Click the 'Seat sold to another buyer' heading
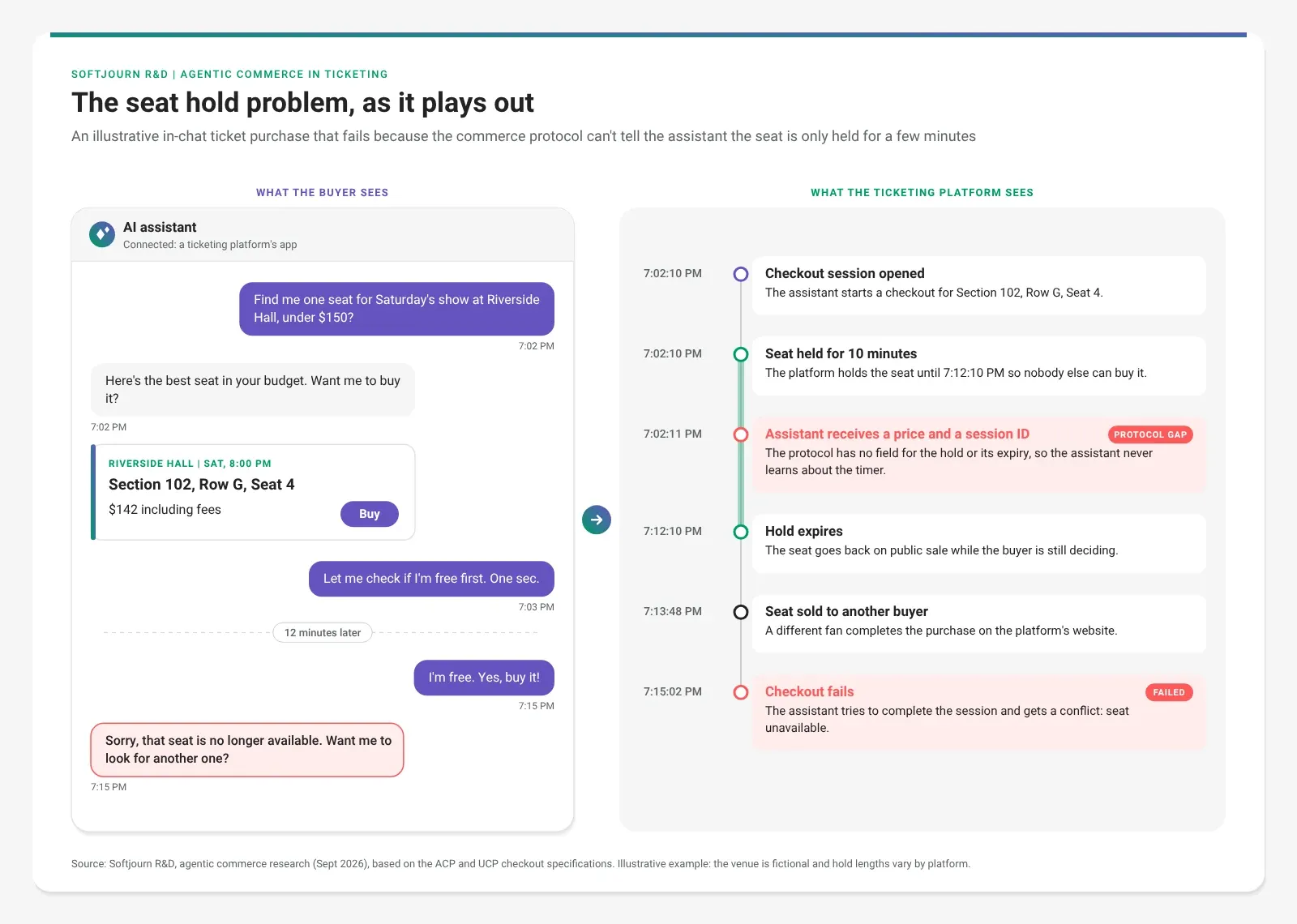This screenshot has height=924, width=1297. coord(846,612)
